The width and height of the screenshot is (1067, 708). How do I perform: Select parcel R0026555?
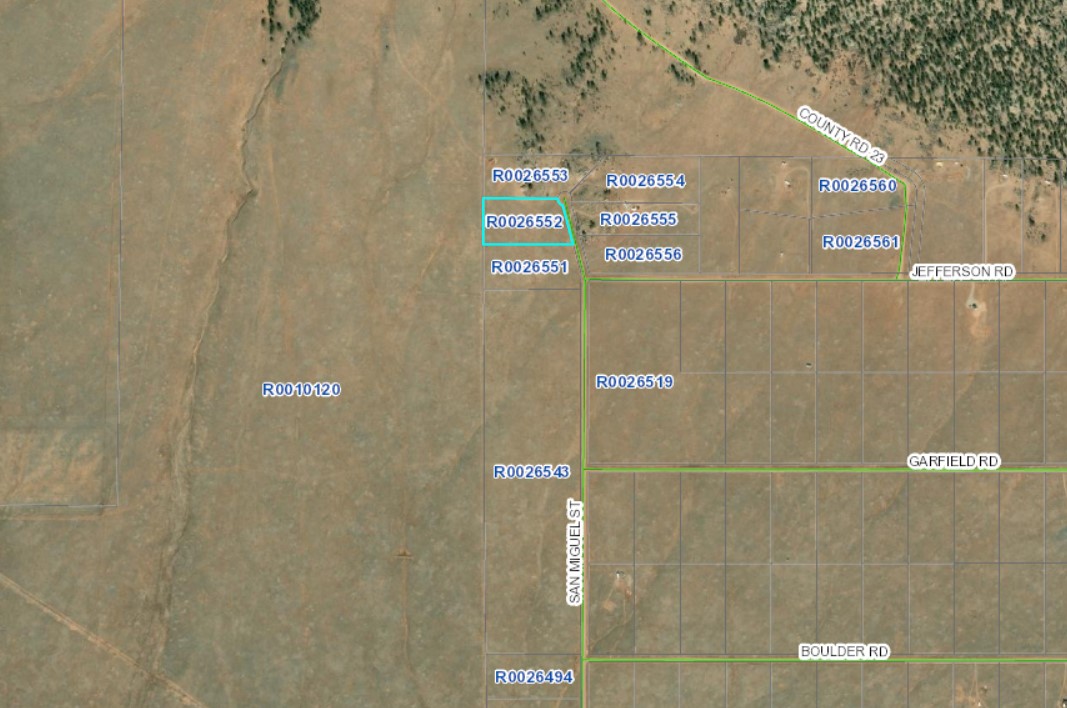pyautogui.click(x=638, y=219)
